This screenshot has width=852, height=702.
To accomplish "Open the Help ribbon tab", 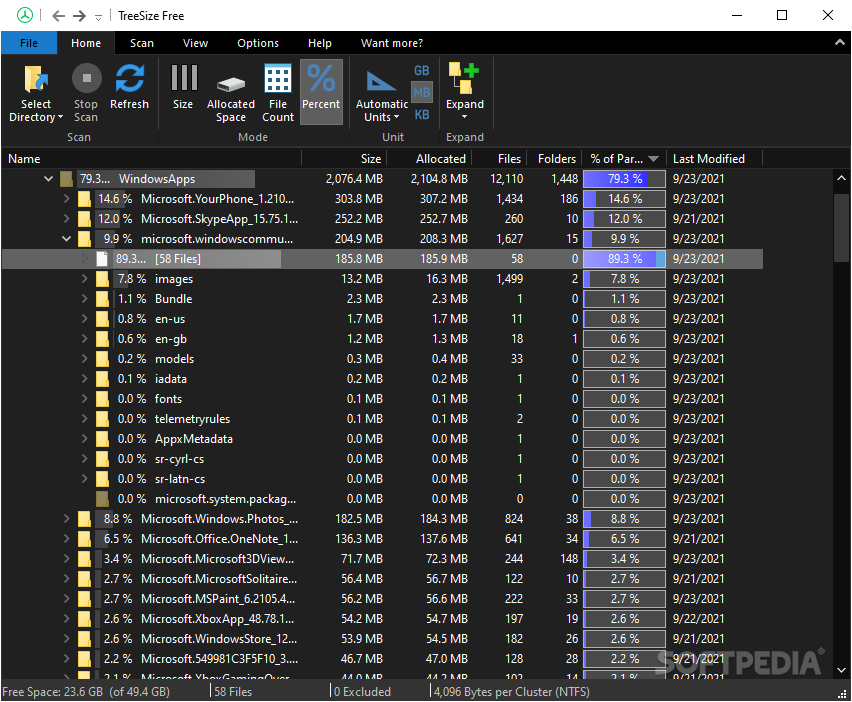I will pyautogui.click(x=320, y=43).
